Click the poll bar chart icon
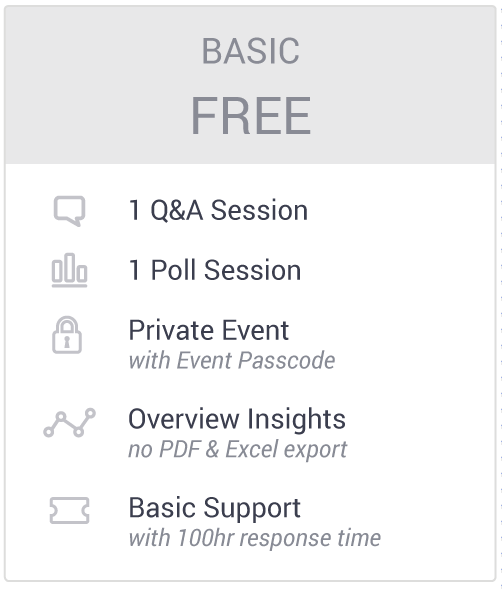Viewport: 502px width, 590px height. coord(70,270)
